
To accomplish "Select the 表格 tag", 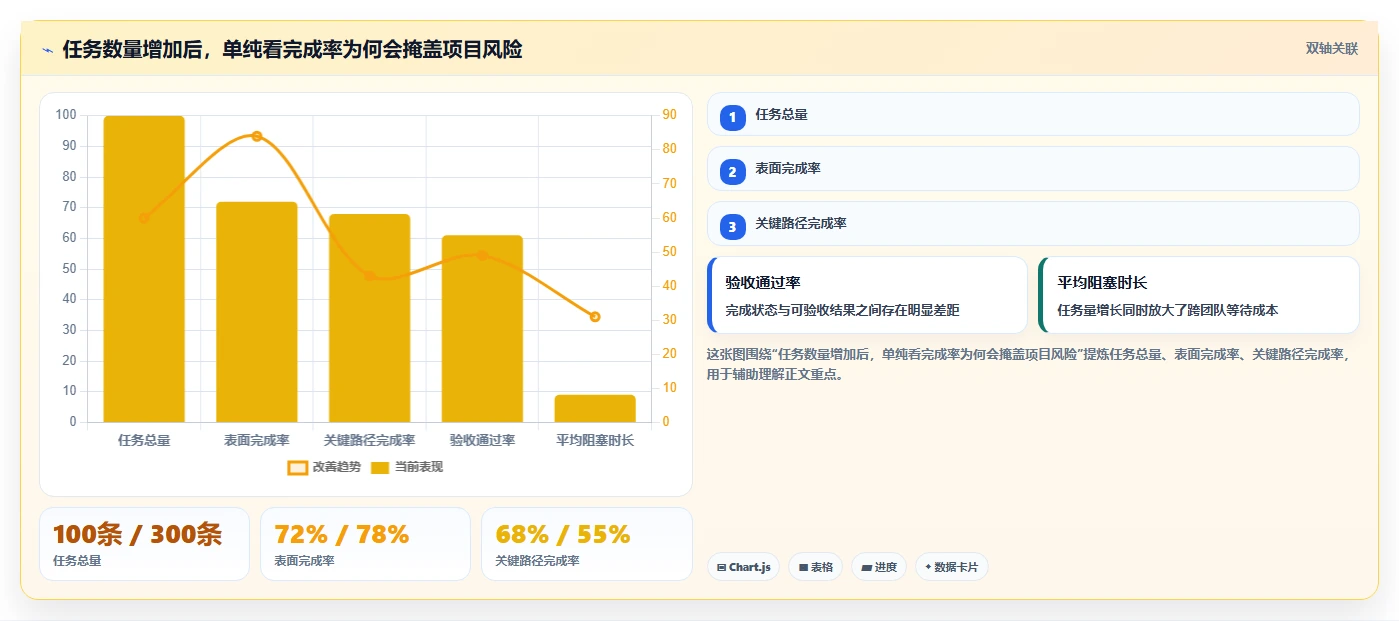I will point(816,567).
